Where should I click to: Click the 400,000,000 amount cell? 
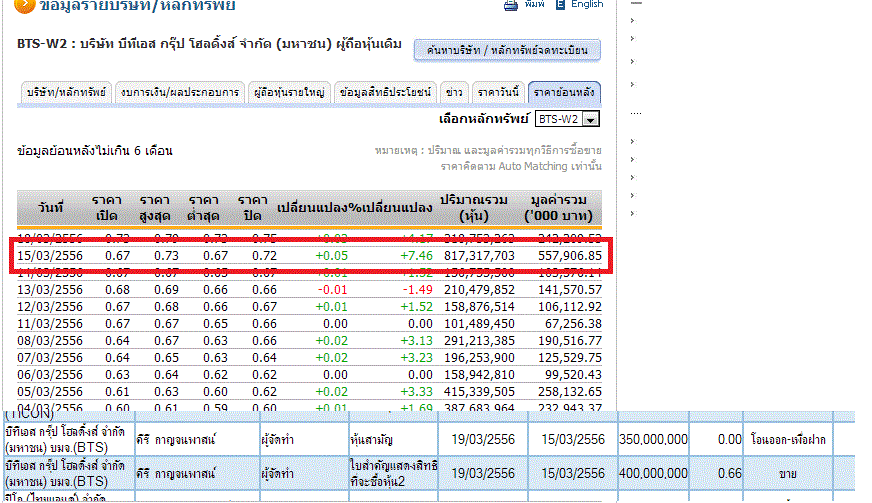(653, 474)
